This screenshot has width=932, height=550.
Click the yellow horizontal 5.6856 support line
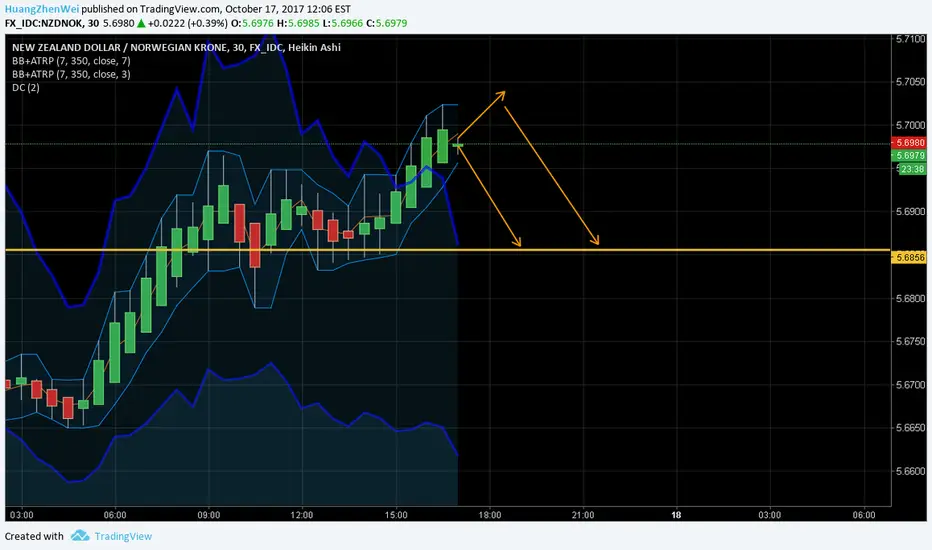[x=448, y=250]
